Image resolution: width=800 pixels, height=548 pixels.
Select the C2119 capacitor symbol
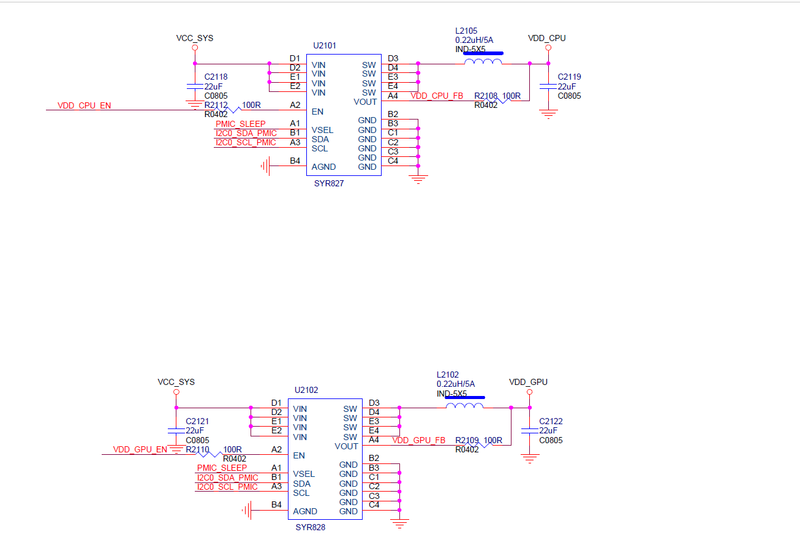[547, 87]
